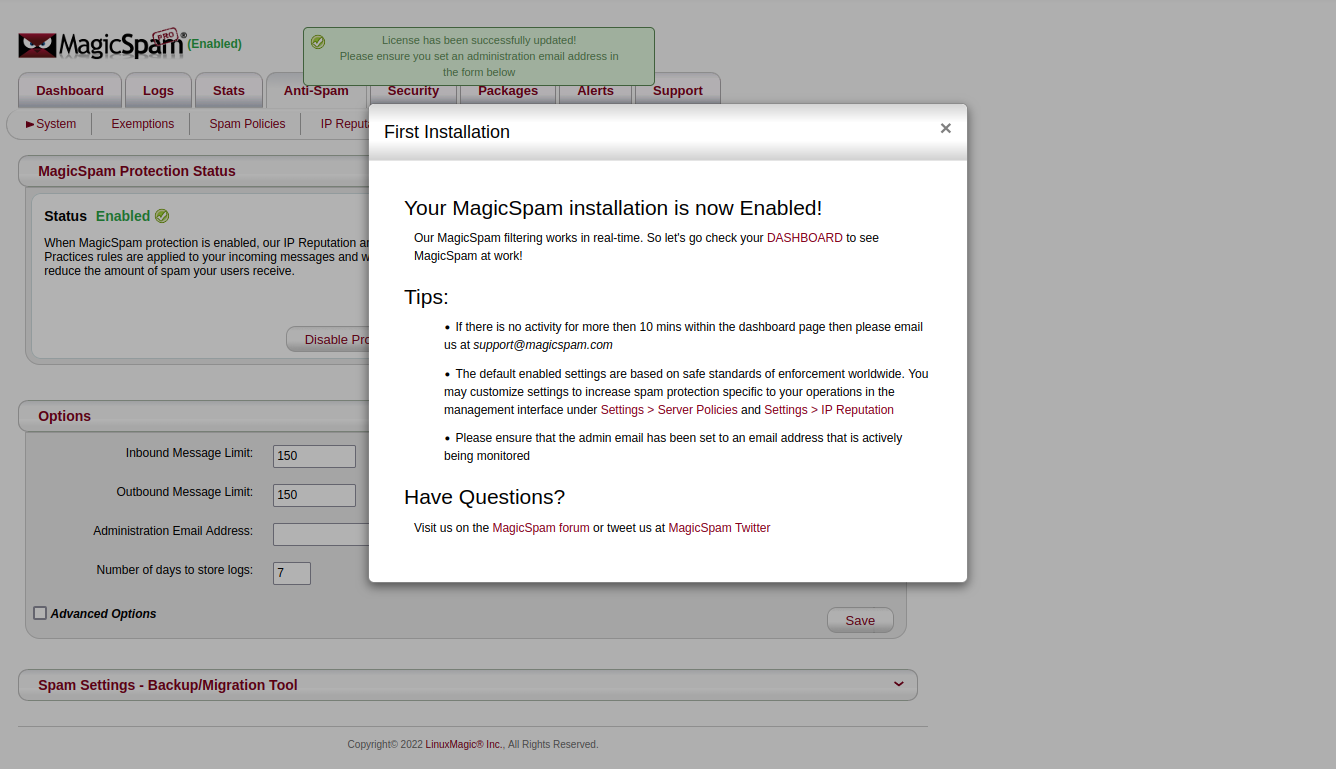Open the IP Reputation submenu
Image resolution: width=1336 pixels, height=769 pixels.
pyautogui.click(x=345, y=124)
